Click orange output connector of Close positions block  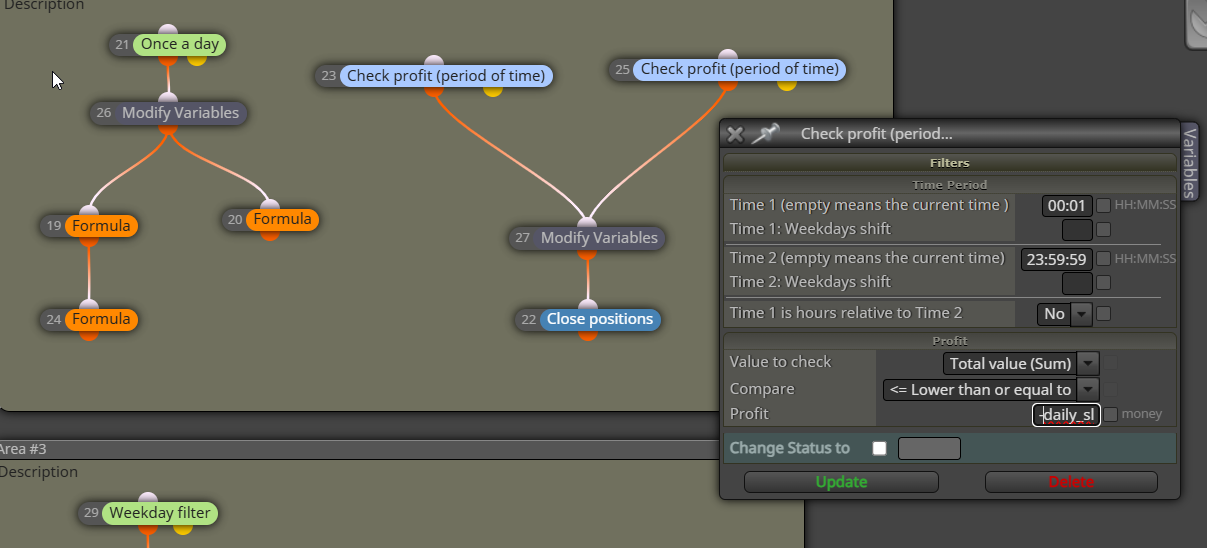(x=587, y=335)
